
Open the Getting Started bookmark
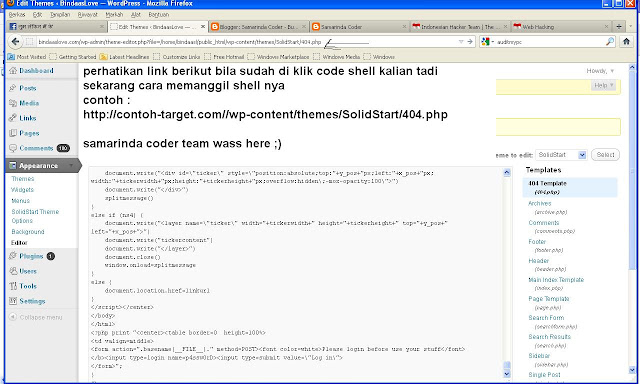click(73, 57)
